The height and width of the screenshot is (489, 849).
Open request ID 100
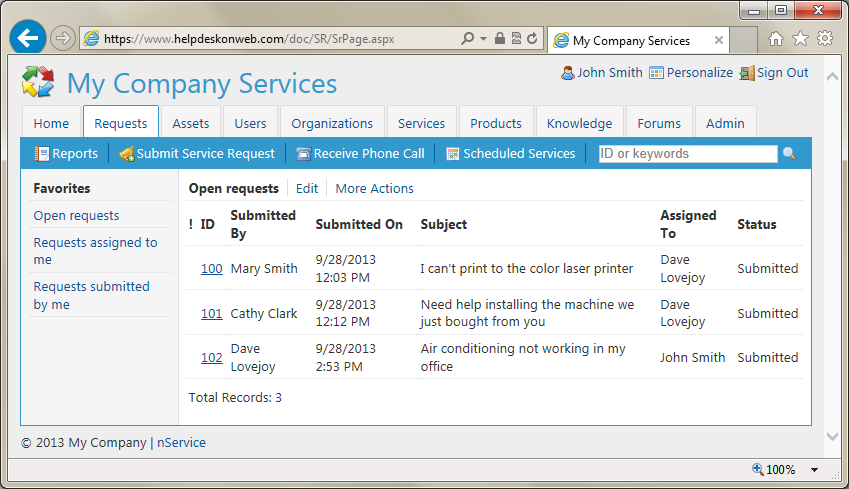pyautogui.click(x=212, y=269)
